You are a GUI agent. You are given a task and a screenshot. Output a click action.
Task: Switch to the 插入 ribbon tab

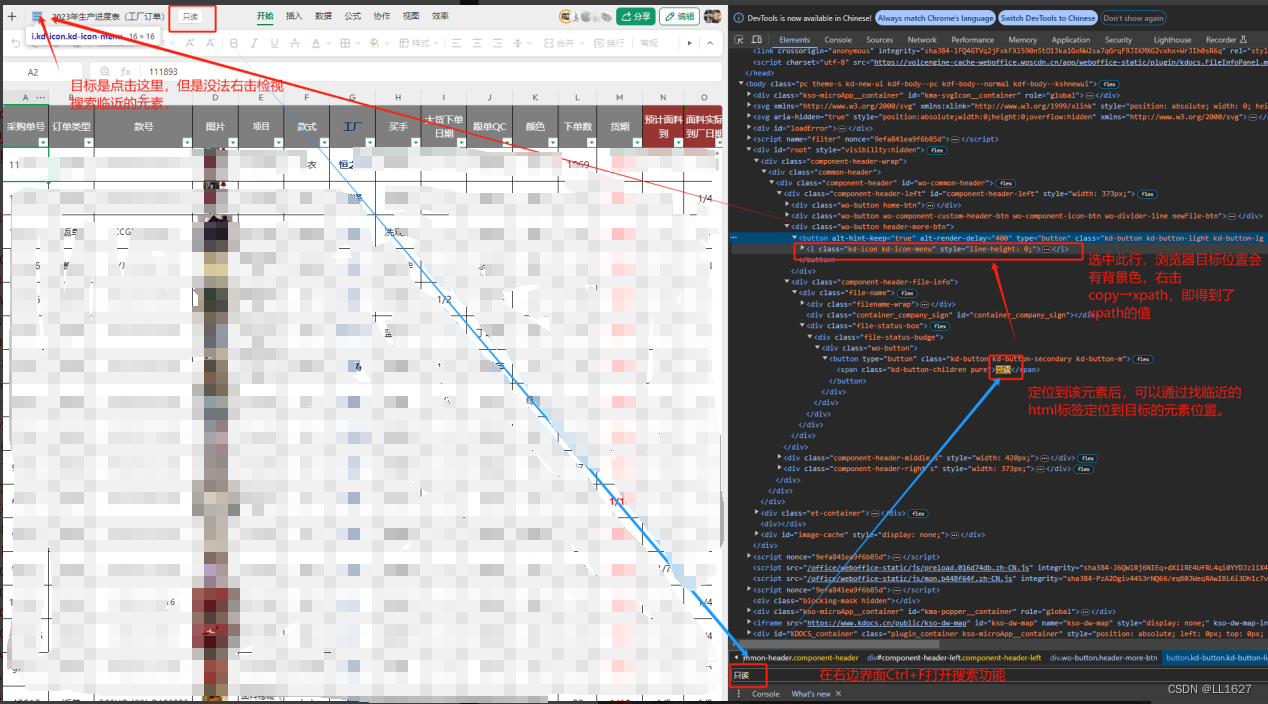click(x=294, y=16)
